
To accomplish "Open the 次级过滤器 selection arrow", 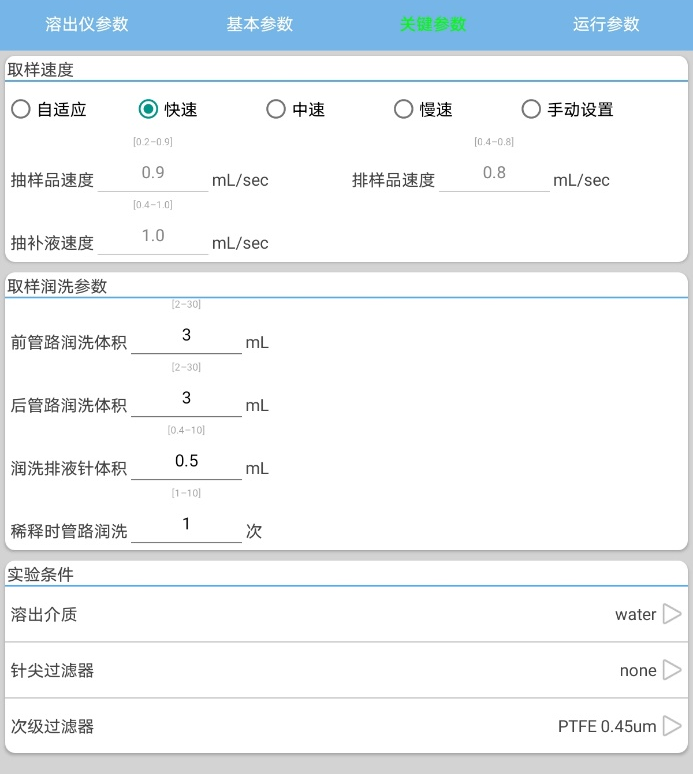I will click(672, 726).
